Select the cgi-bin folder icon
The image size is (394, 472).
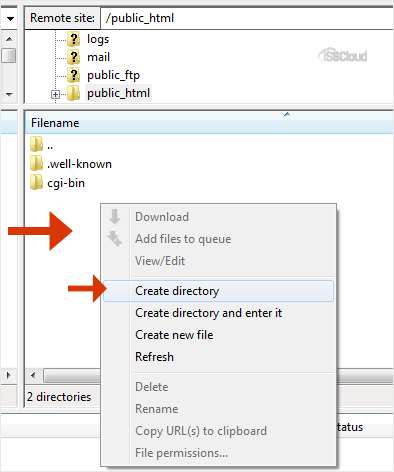click(x=36, y=182)
